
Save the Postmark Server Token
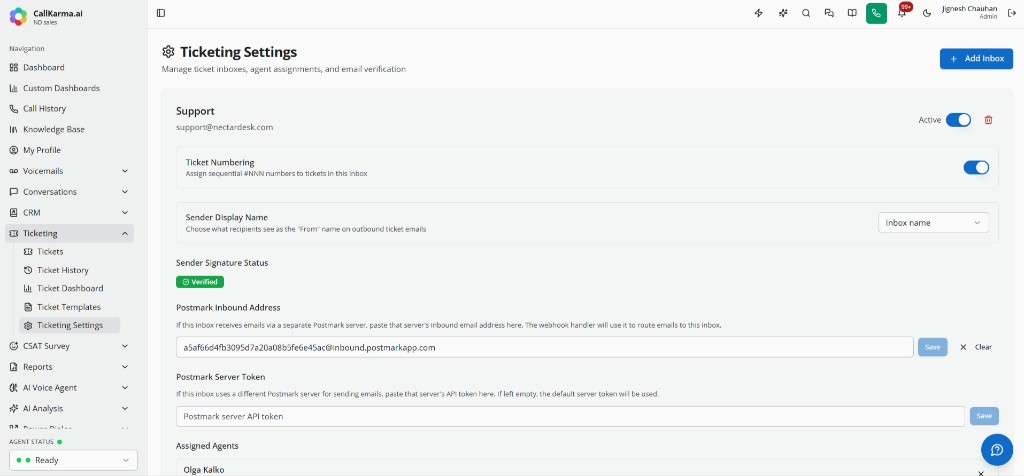[x=984, y=416]
